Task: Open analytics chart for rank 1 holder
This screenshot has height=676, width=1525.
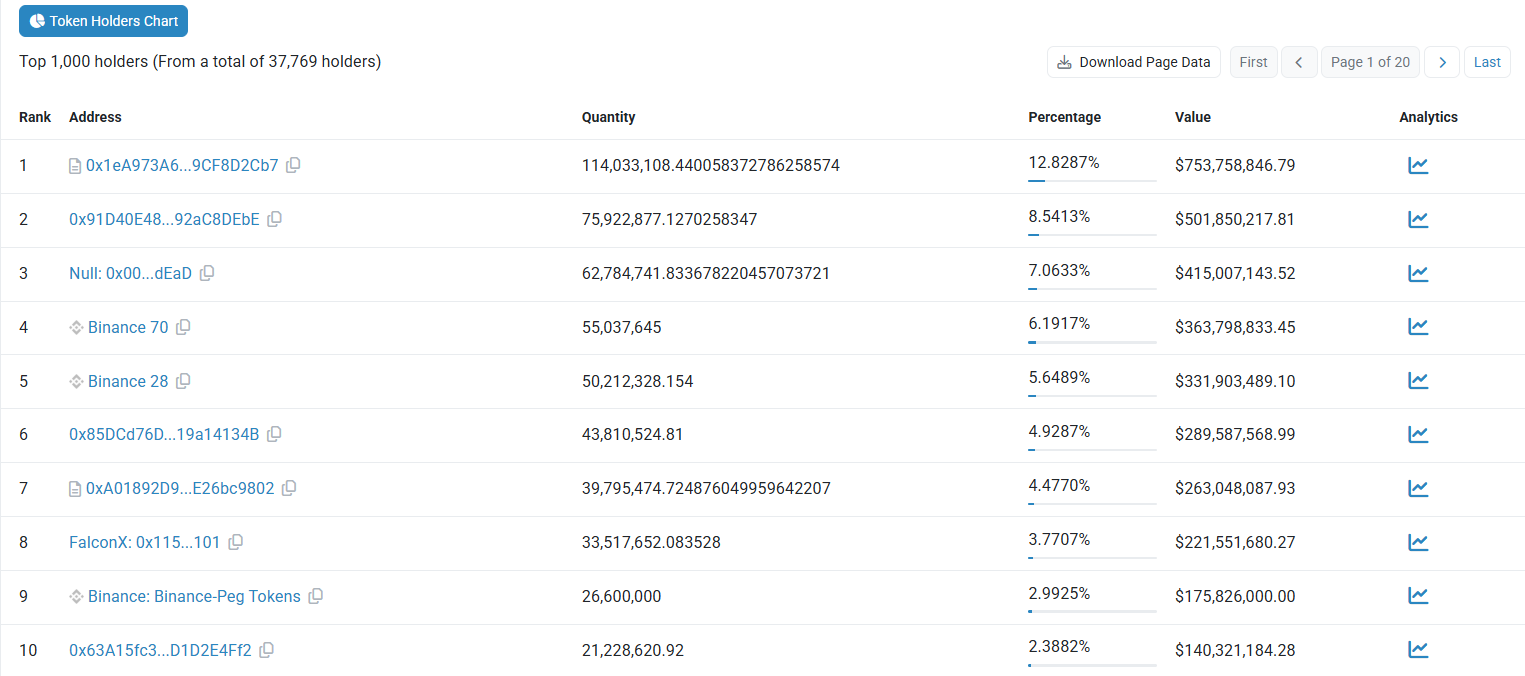Action: coord(1418,166)
